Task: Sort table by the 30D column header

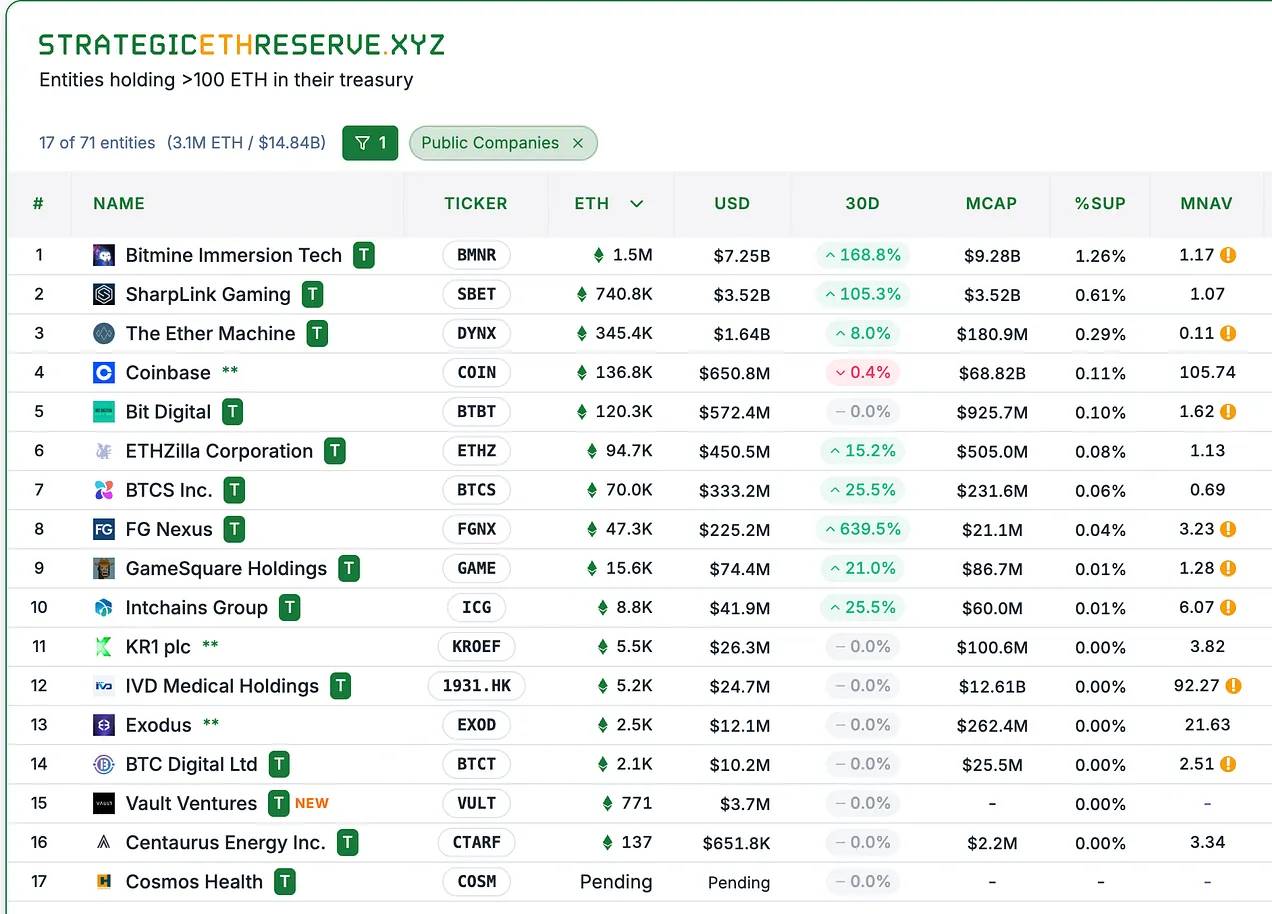Action: [x=862, y=204]
